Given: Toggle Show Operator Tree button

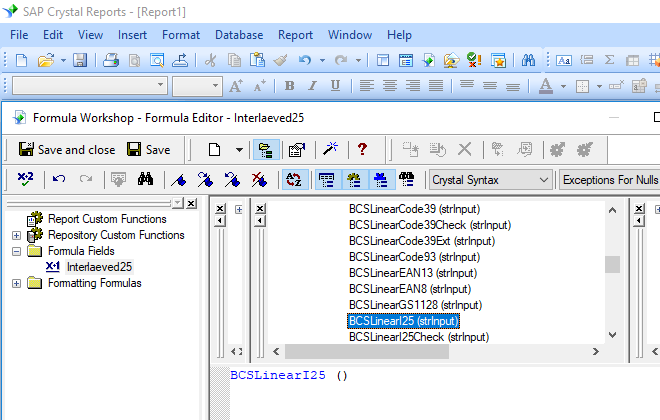Looking at the screenshot, I should coord(381,180).
